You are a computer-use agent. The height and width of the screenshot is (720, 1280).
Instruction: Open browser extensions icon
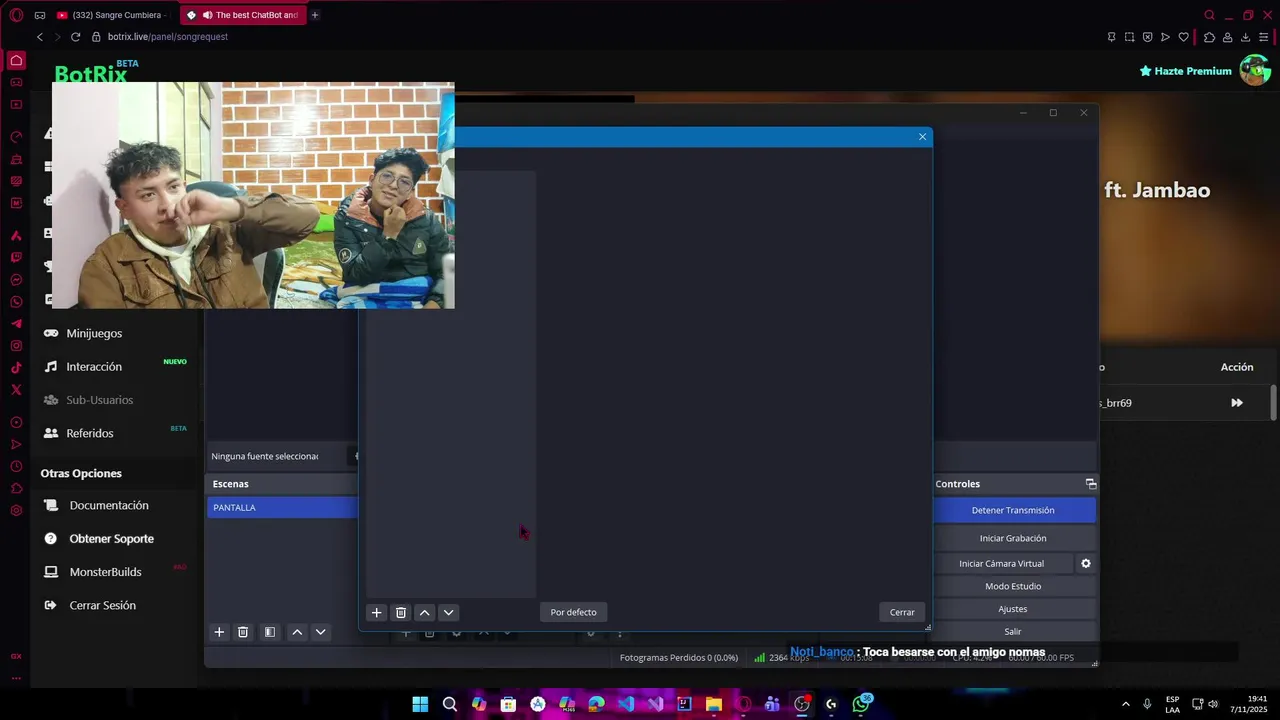tap(1210, 37)
